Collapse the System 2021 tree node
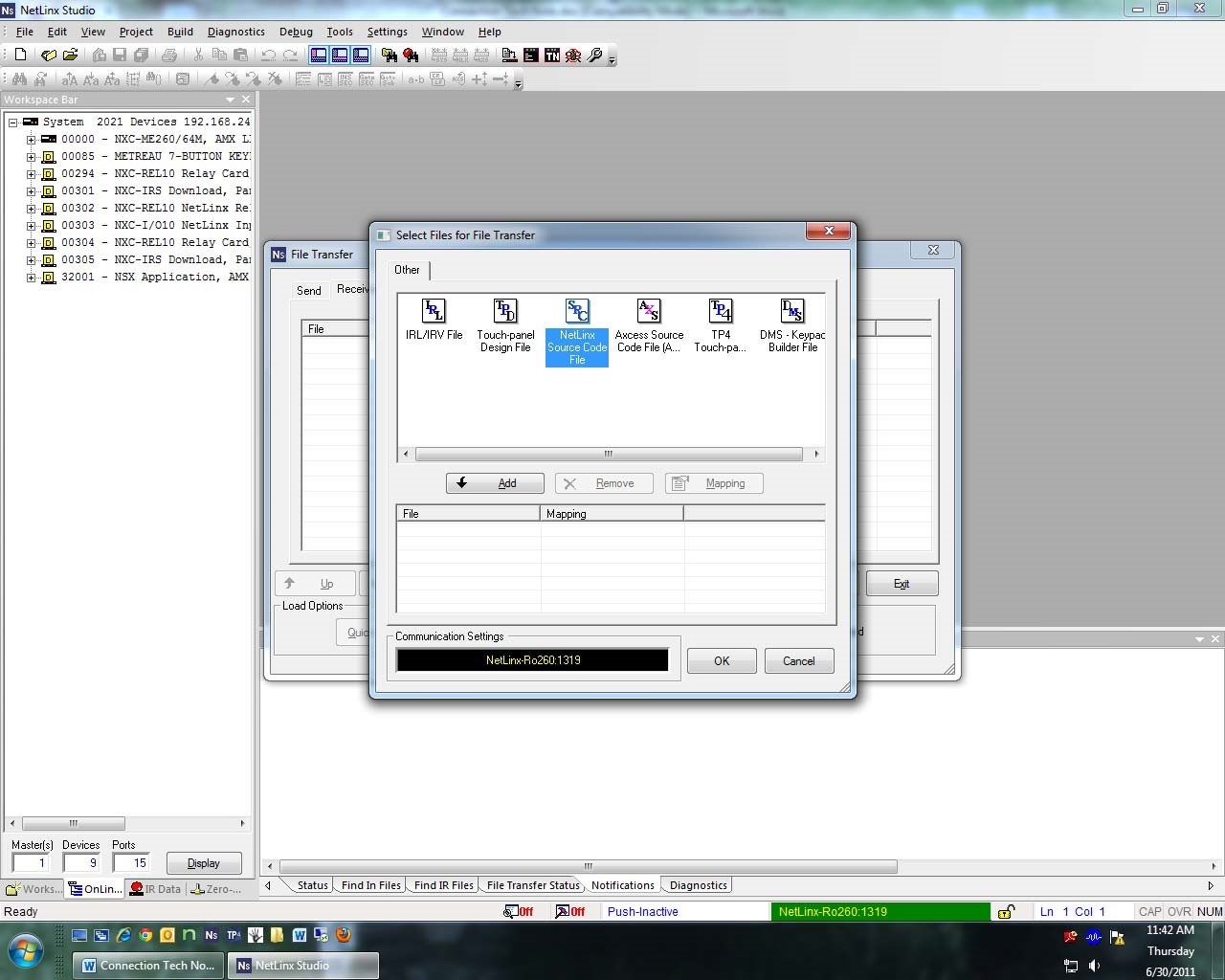 [x=13, y=122]
